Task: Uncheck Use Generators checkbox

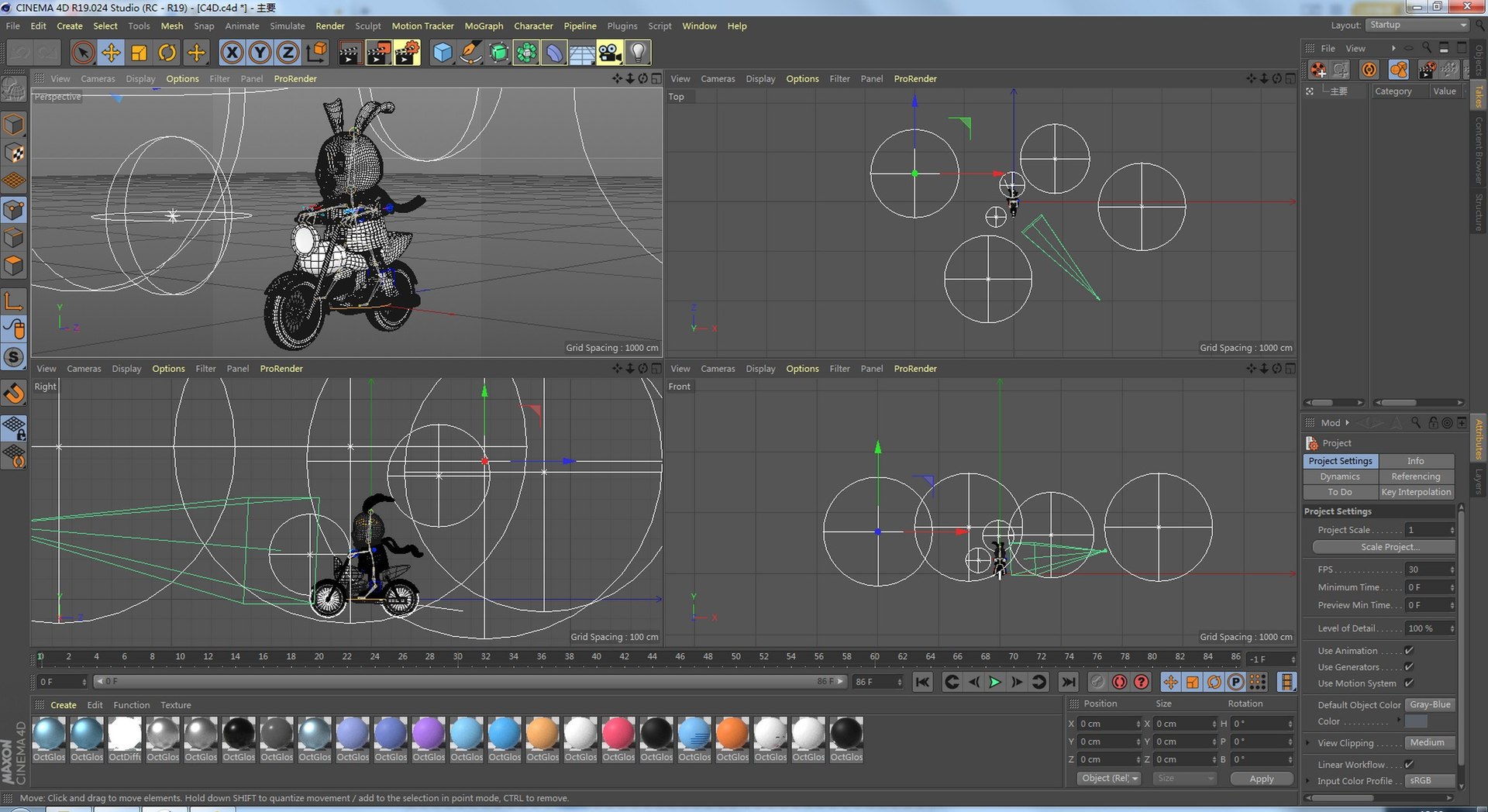Action: click(1409, 667)
